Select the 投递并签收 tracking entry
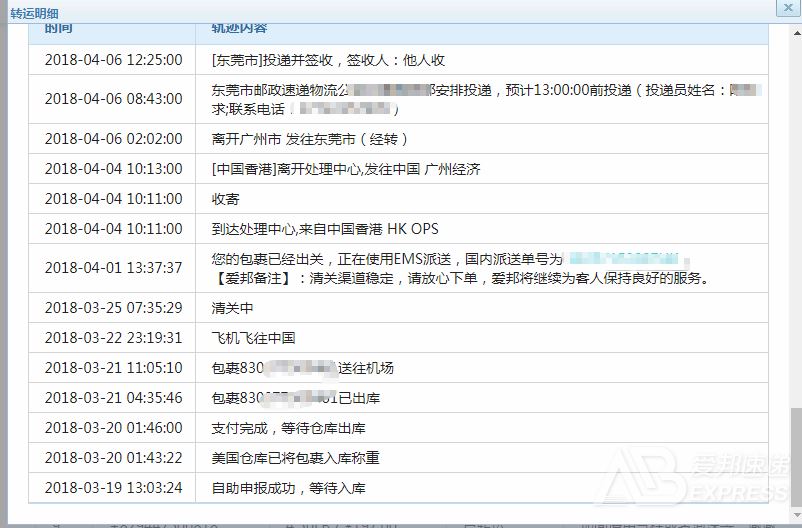This screenshot has width=802, height=528. (x=328, y=60)
